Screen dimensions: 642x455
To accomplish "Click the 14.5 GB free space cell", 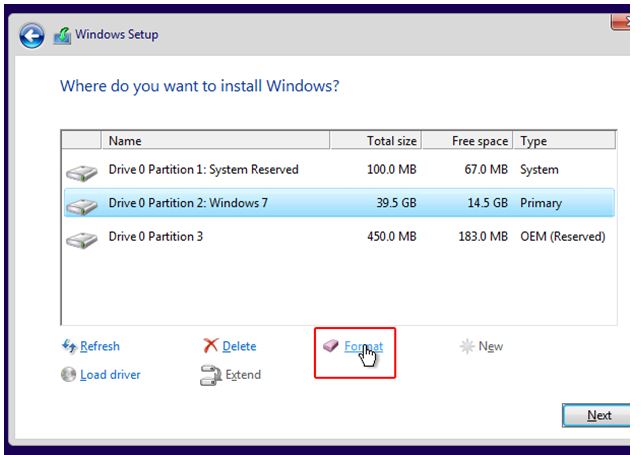I will [x=488, y=203].
